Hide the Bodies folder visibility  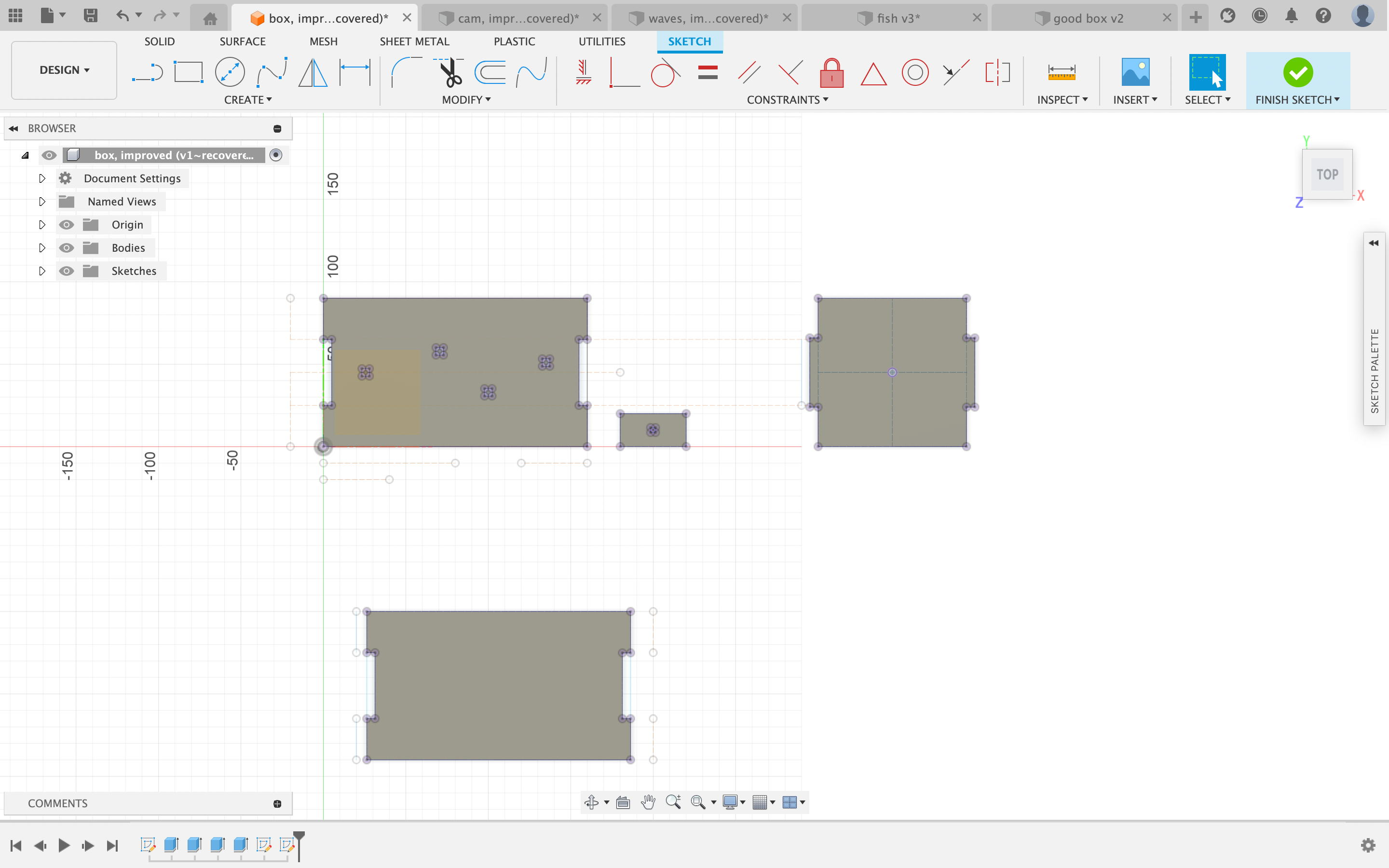click(67, 248)
